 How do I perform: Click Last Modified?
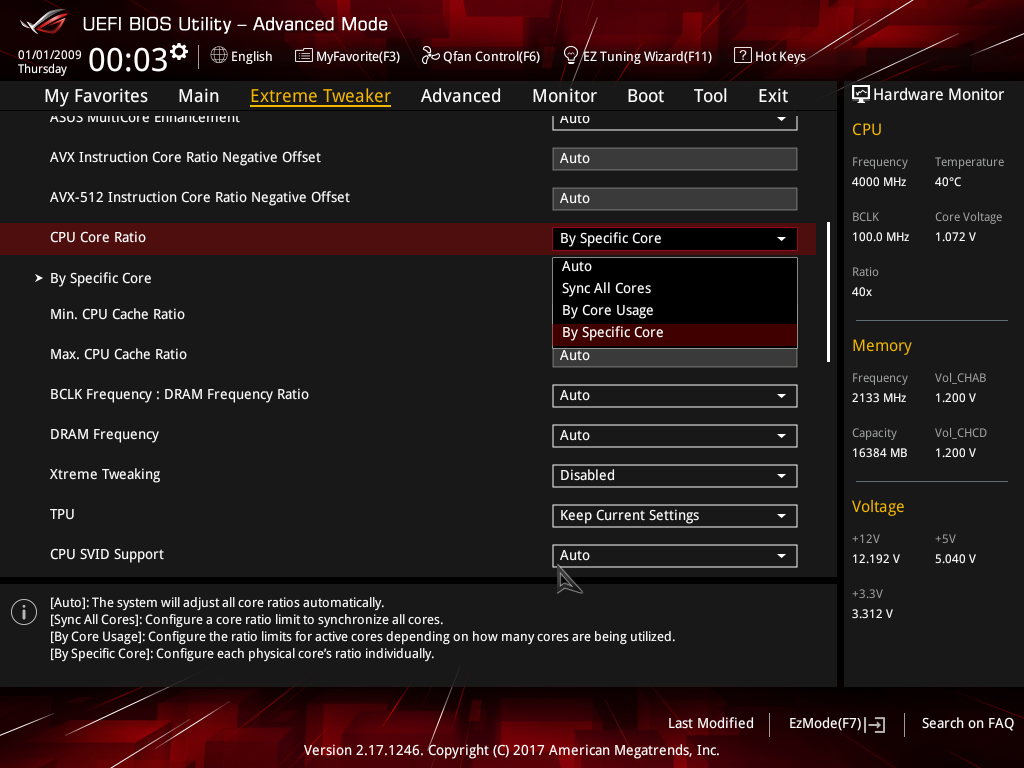point(711,723)
